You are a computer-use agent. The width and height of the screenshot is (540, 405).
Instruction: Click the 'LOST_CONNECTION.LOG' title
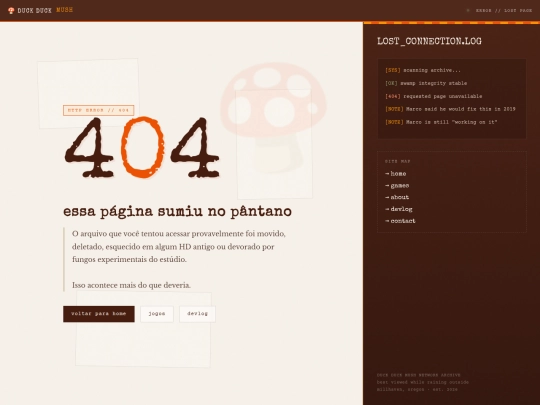coord(429,41)
